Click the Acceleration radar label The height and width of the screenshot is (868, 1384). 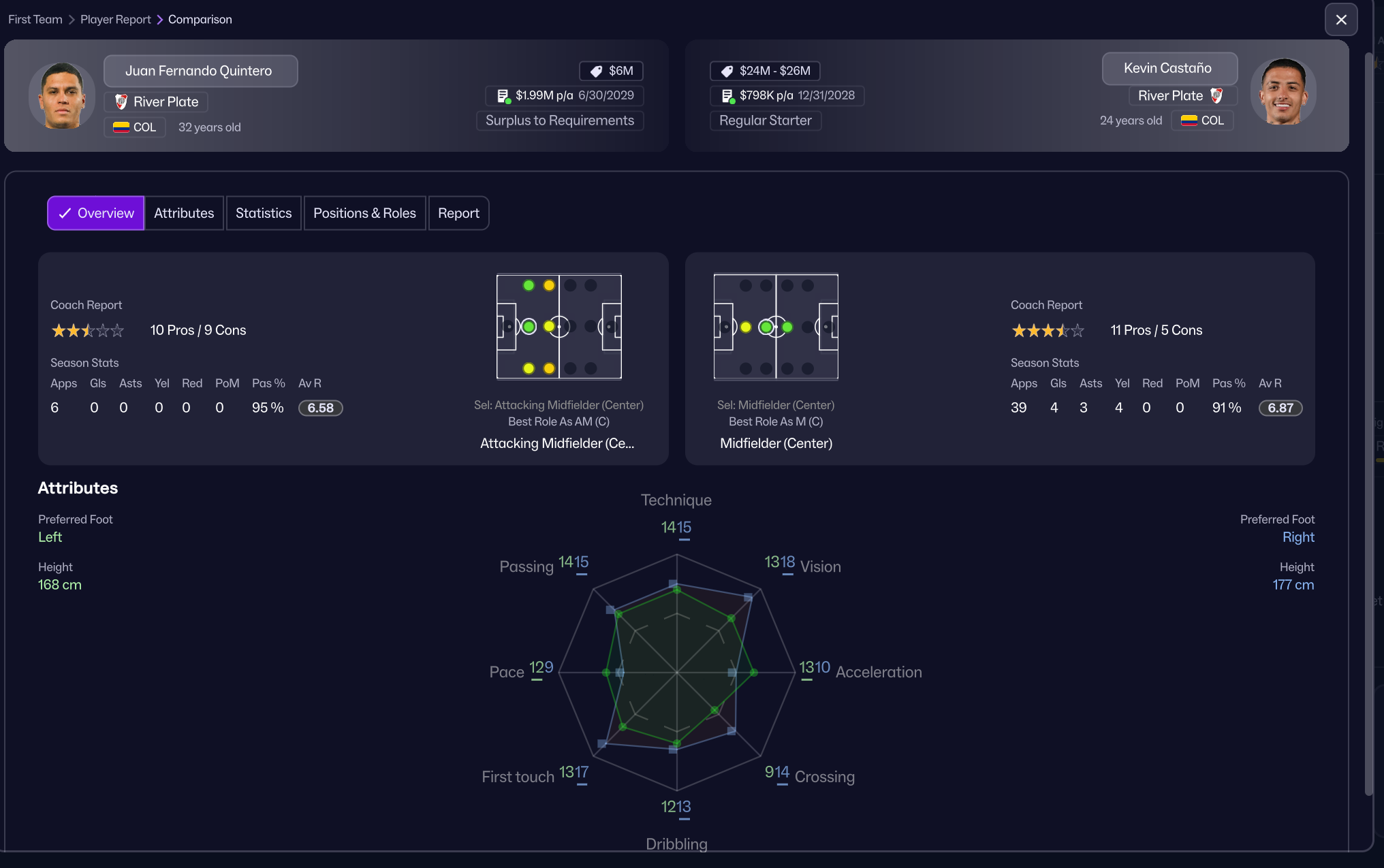pyautogui.click(x=879, y=672)
